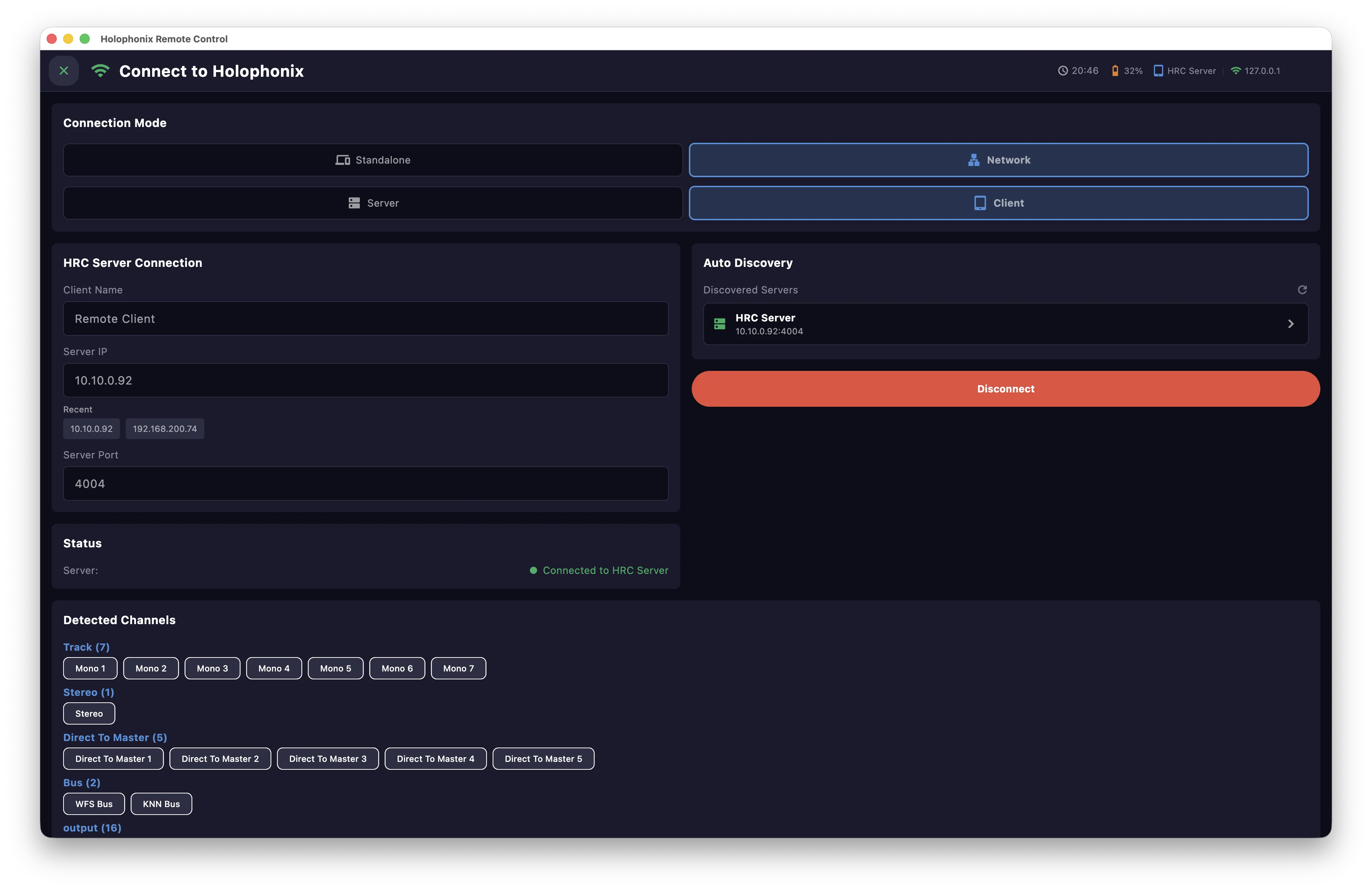Image resolution: width=1372 pixels, height=891 pixels.
Task: Select discovered HRC Server 10.10.0.92:4004
Action: [1005, 324]
